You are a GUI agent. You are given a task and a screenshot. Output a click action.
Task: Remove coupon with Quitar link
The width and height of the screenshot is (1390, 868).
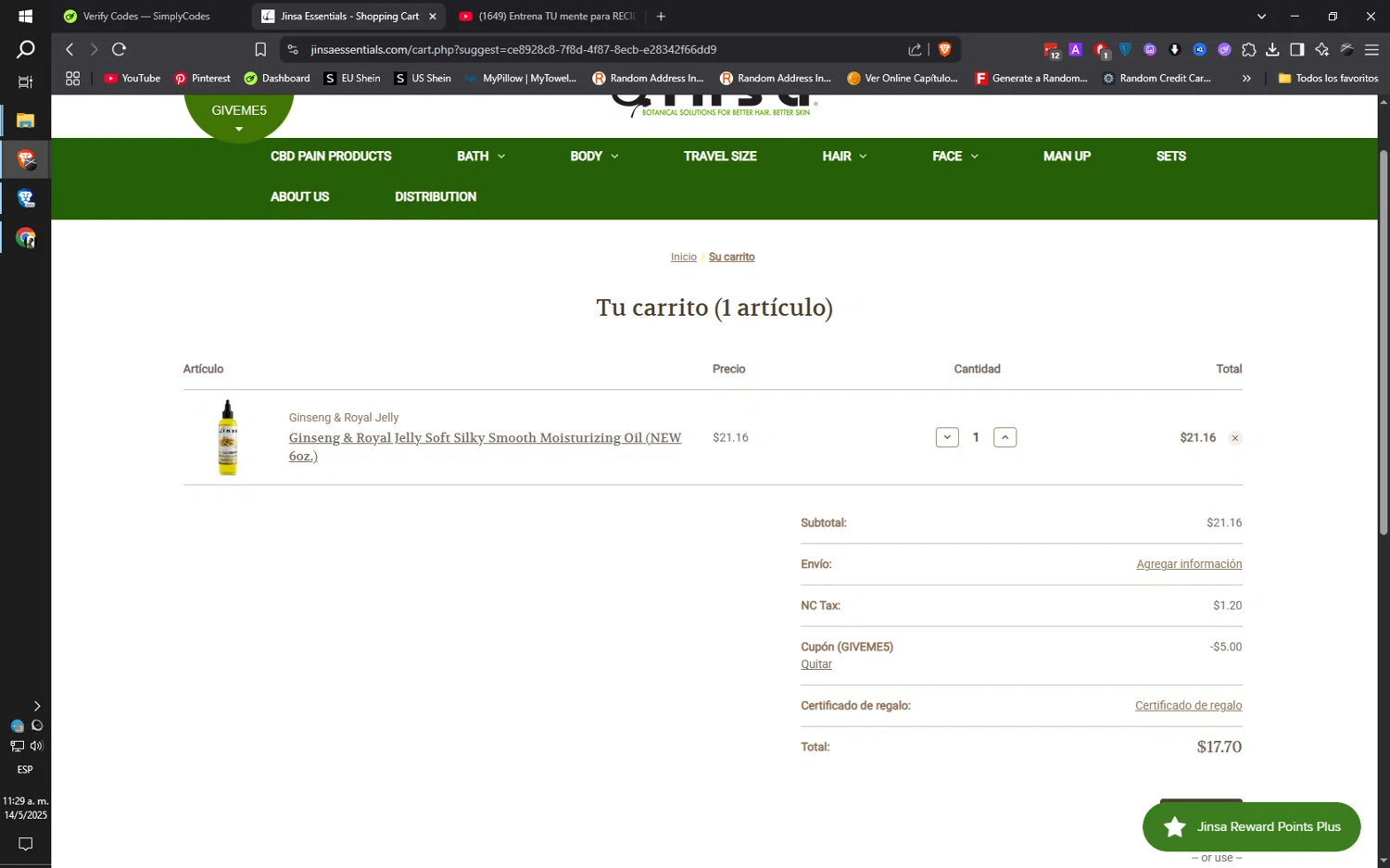point(816,664)
